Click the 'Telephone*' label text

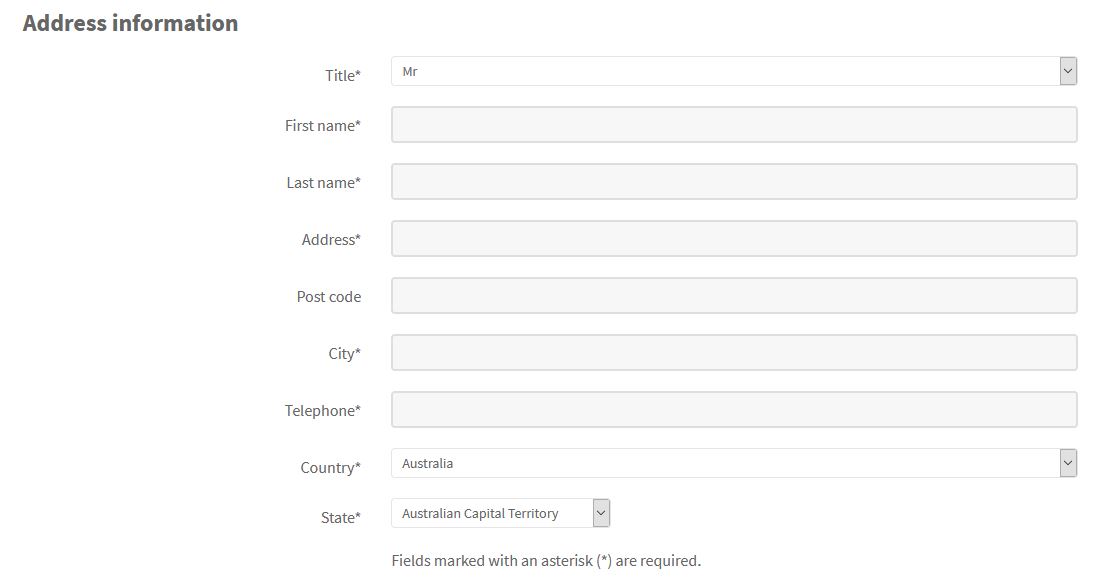pos(322,411)
